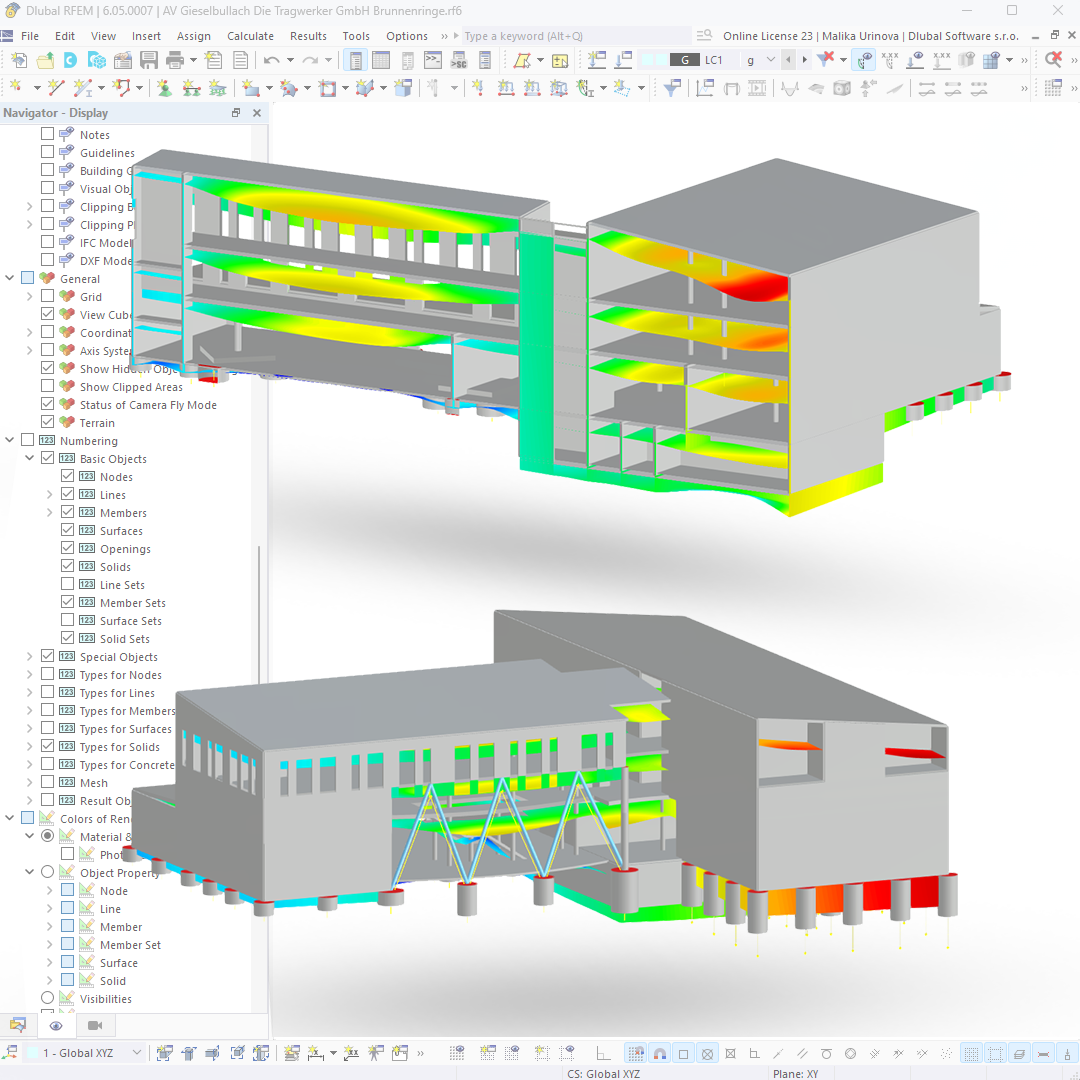Insert a new member

pos(83,87)
